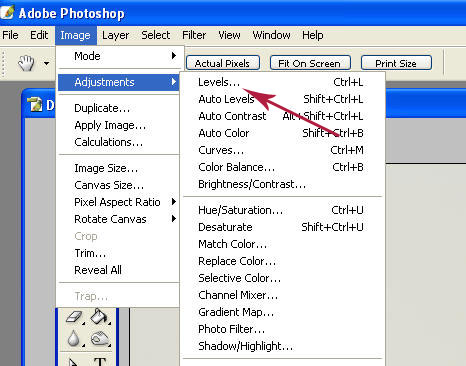Expand the Rotate Canvas submenu
This screenshot has height=366, width=466.
(119, 219)
